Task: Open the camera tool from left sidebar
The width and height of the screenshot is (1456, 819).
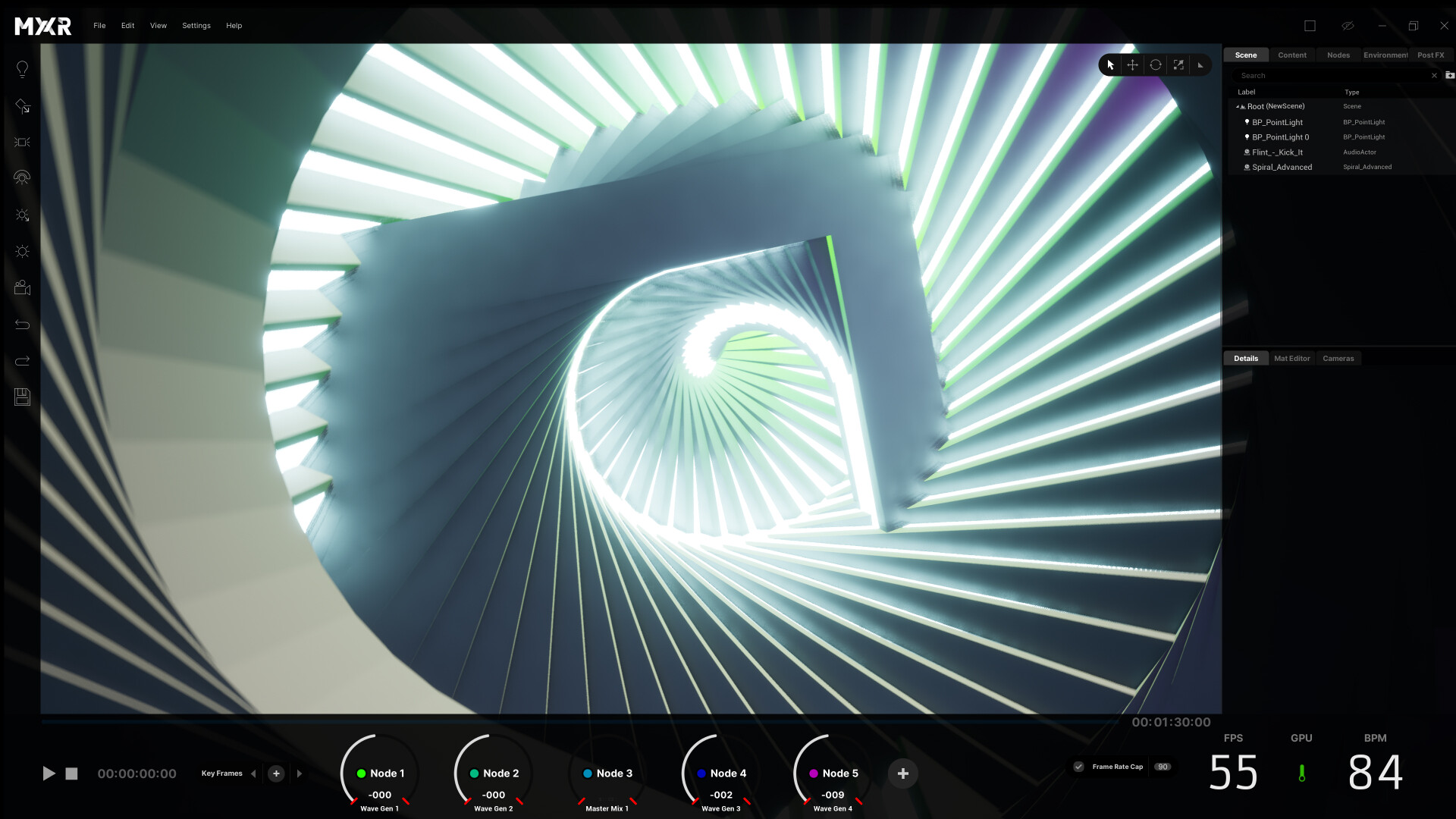Action: (x=22, y=287)
